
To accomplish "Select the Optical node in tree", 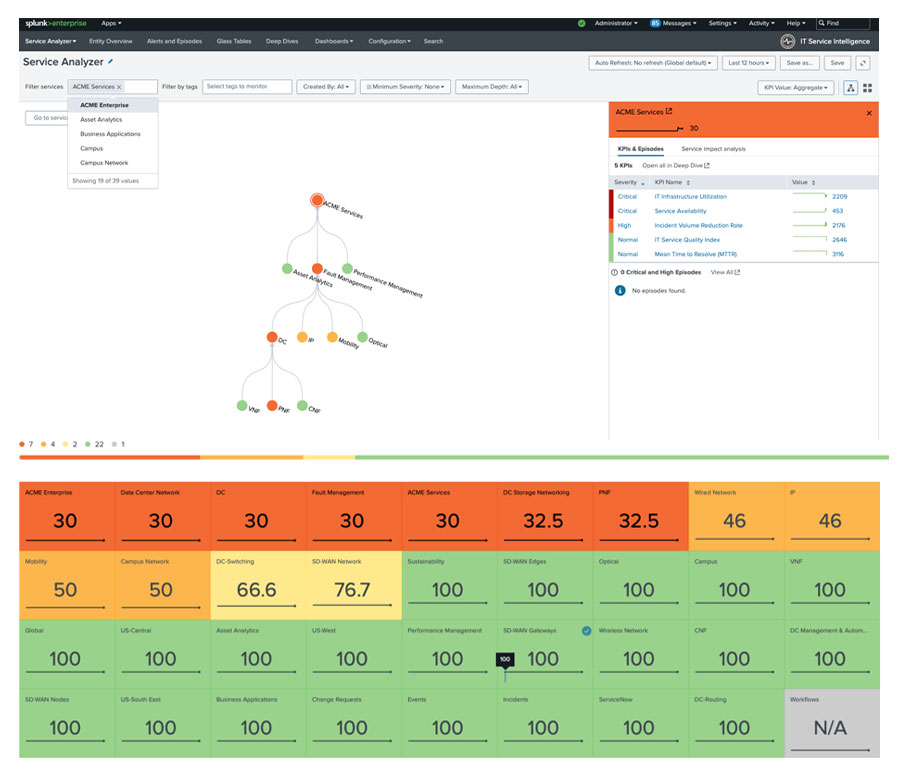I will pyautogui.click(x=362, y=337).
